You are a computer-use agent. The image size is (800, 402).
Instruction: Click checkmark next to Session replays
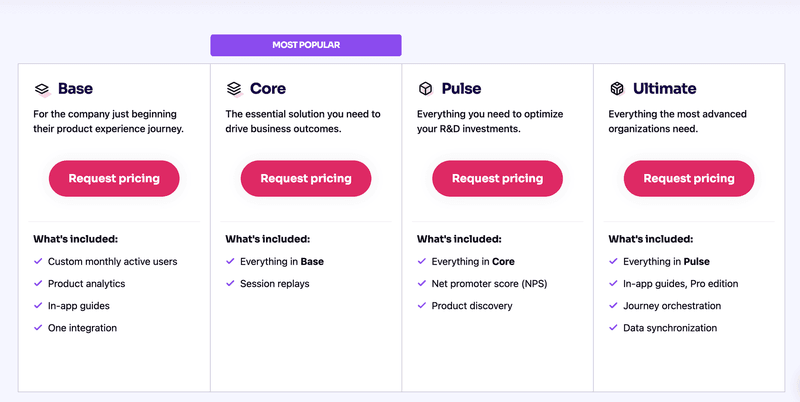229,284
